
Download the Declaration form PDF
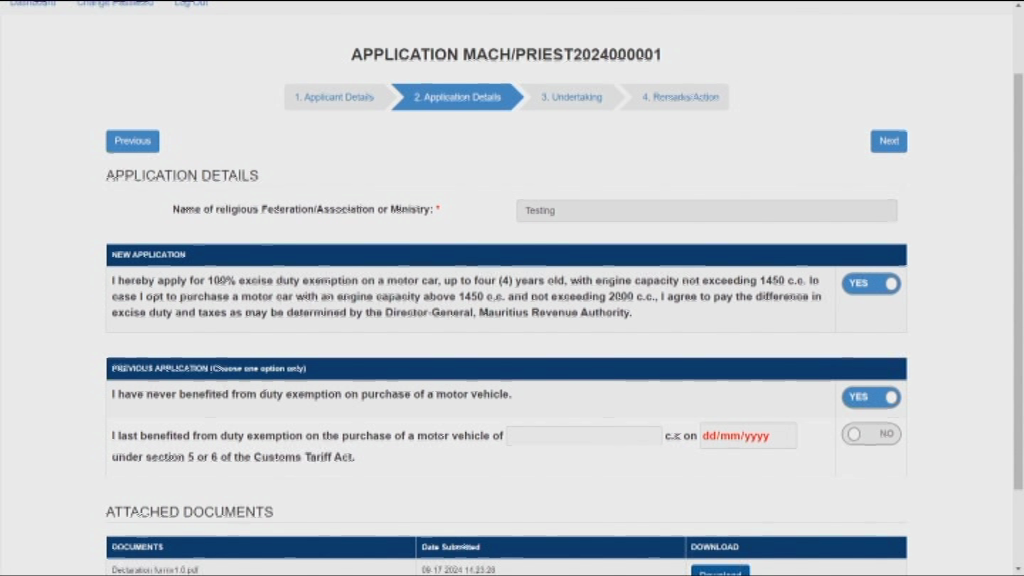[719, 572]
